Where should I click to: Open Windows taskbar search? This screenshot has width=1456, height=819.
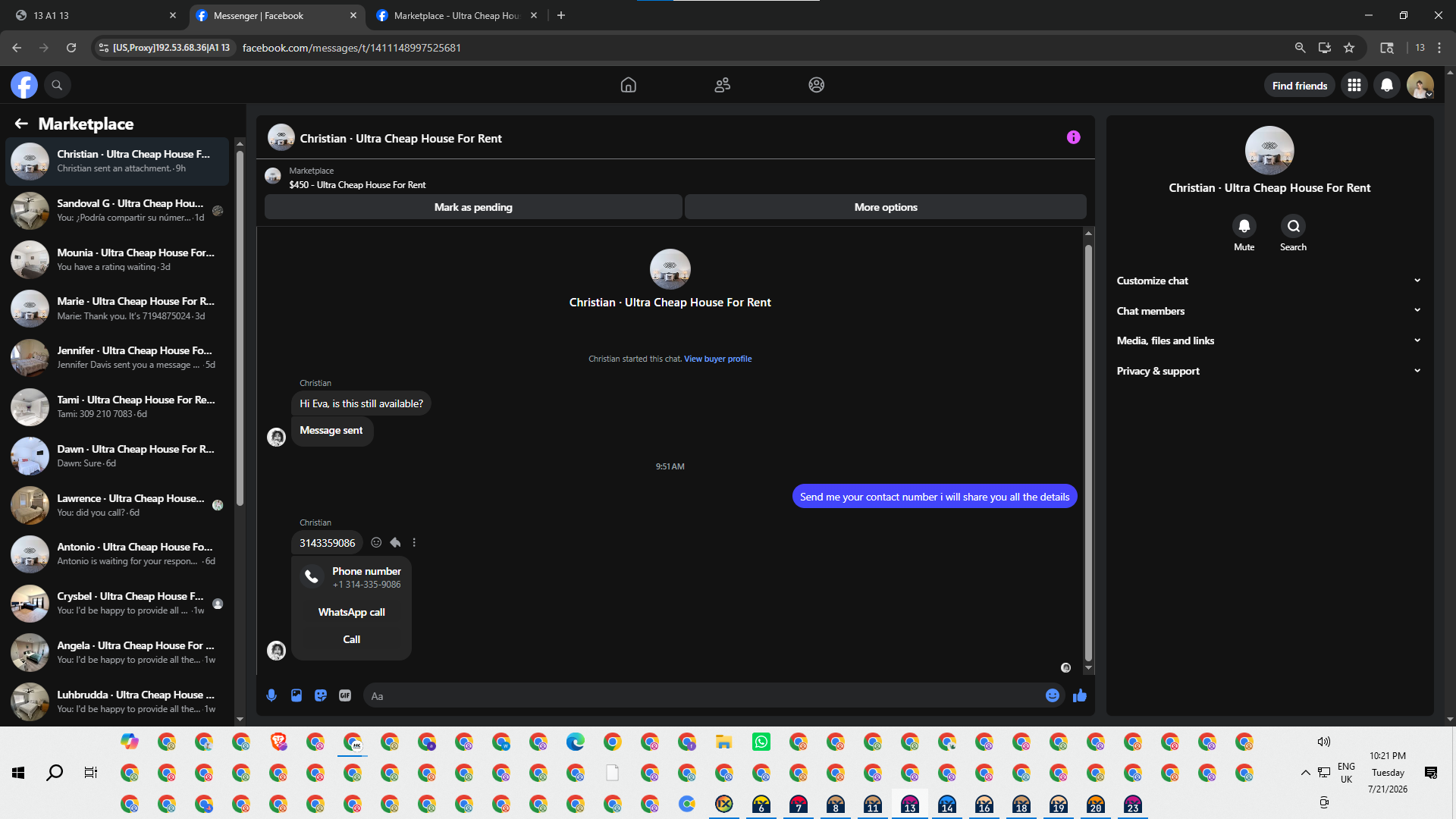click(x=55, y=773)
